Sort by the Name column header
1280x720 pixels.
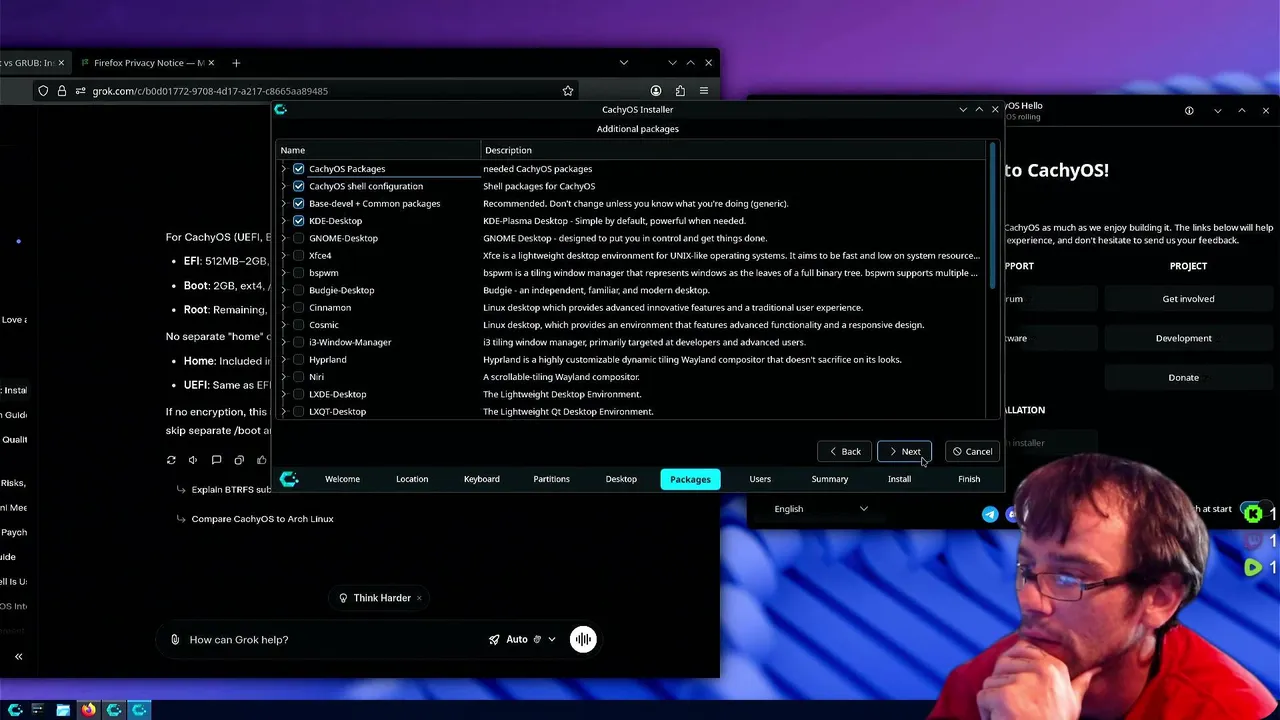[x=379, y=150]
